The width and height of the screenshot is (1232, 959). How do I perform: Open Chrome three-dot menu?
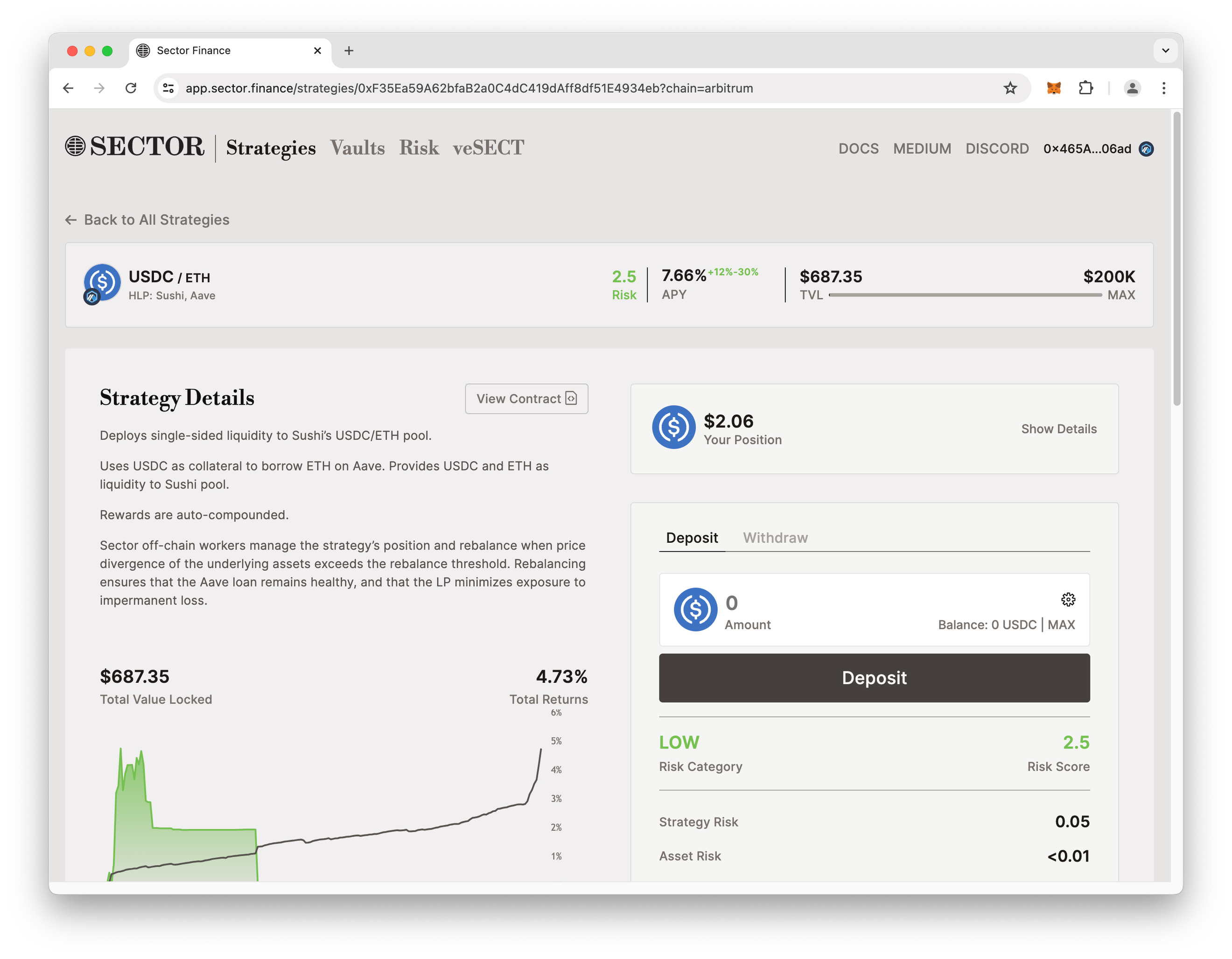(1164, 88)
